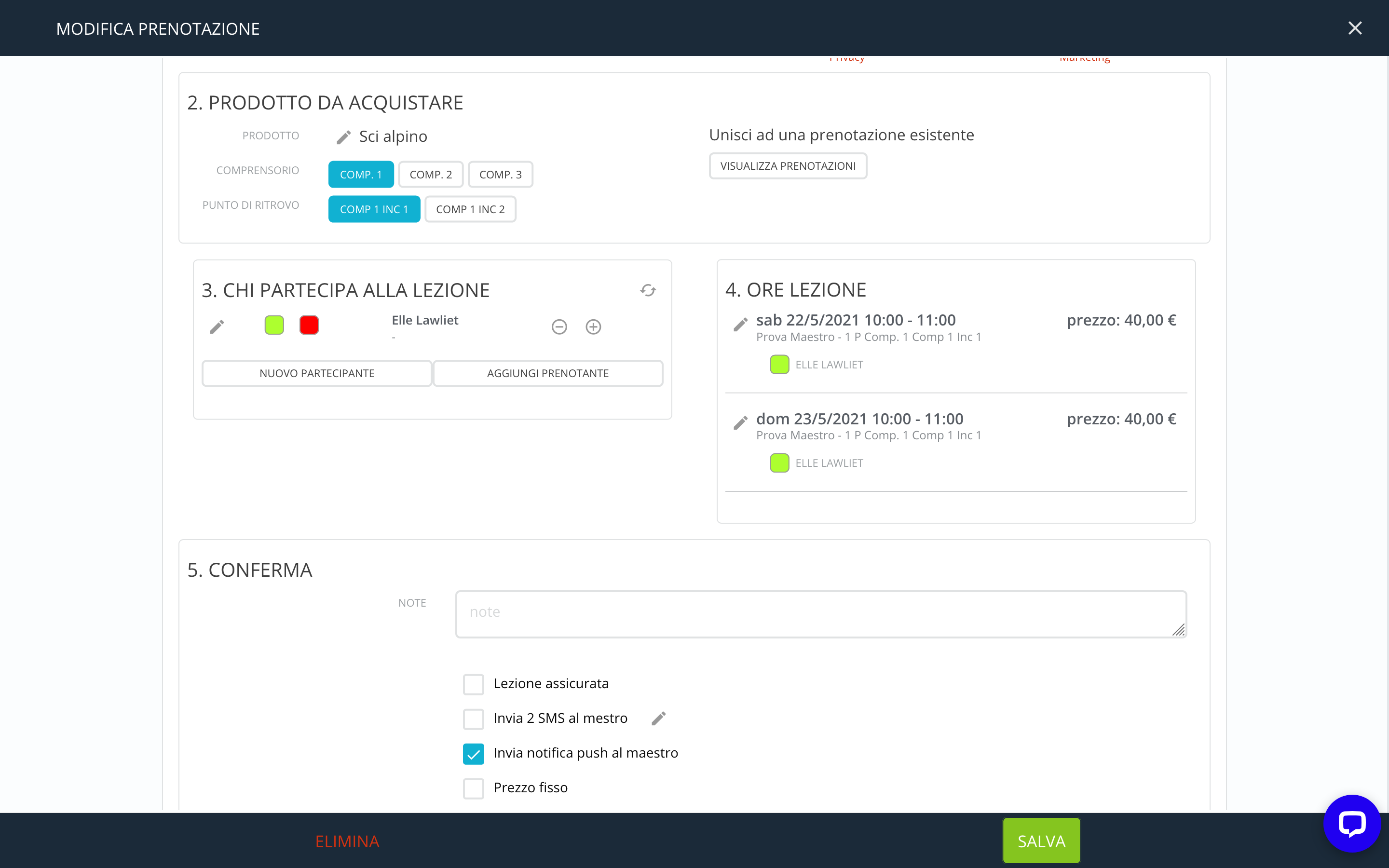This screenshot has width=1389, height=868.
Task: Edit the Sci alpino product pencil icon
Action: point(343,137)
